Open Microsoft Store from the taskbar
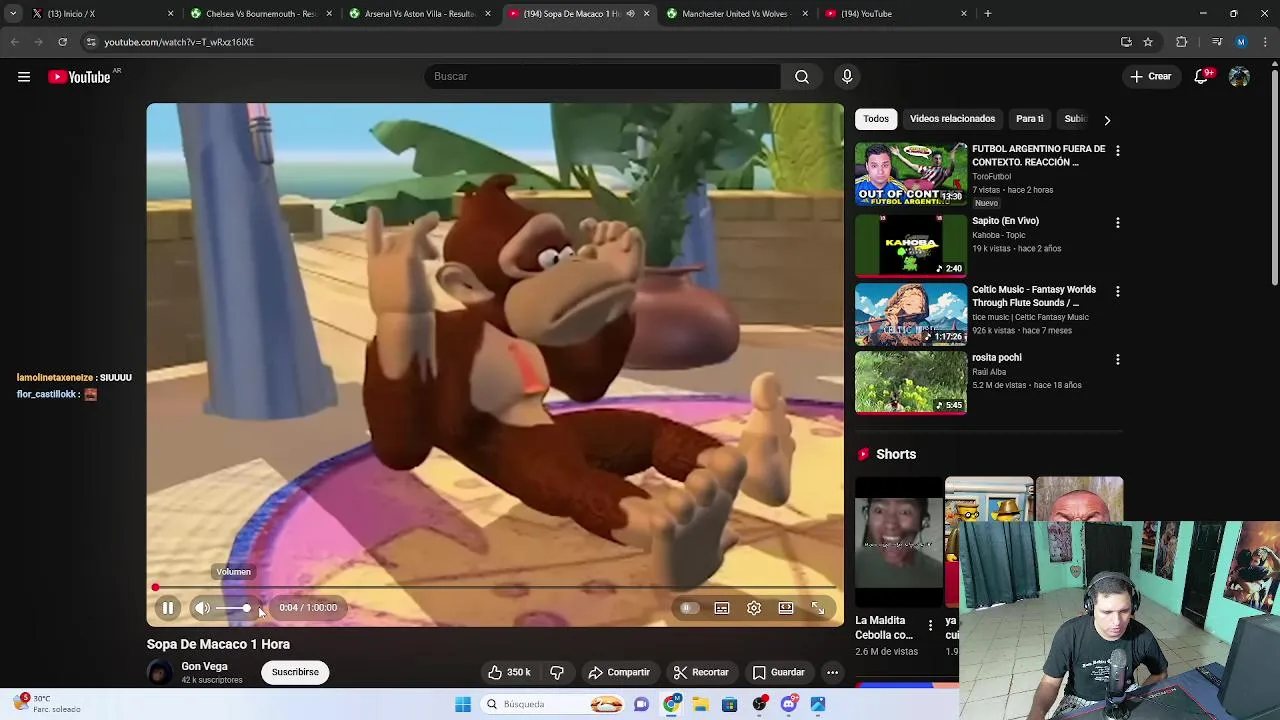 730,704
